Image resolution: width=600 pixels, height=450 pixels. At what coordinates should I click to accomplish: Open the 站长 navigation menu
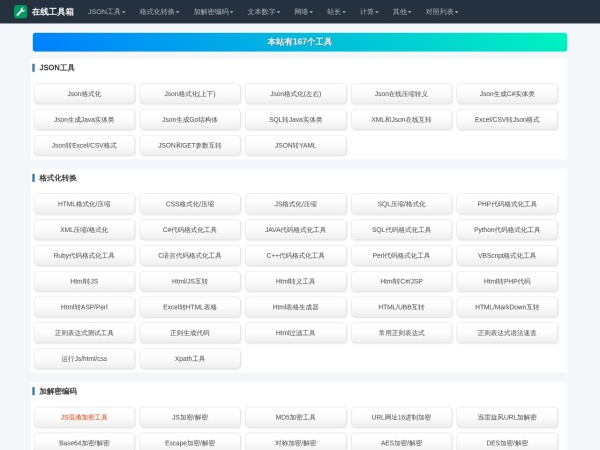point(337,12)
